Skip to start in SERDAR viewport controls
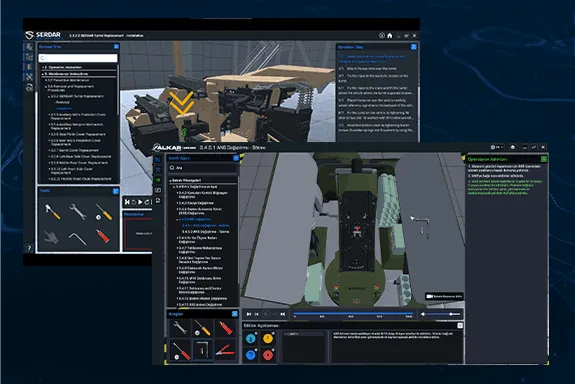 [x=127, y=202]
